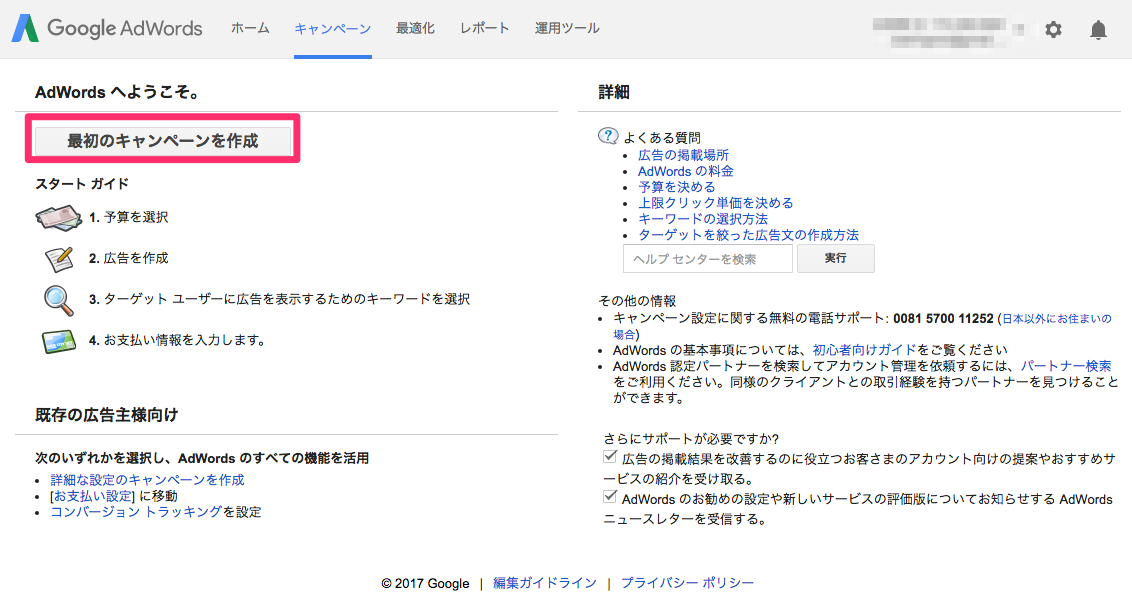Open コンバージョン トラッキング link
Viewport: 1132px width, 602px height.
pyautogui.click(x=136, y=512)
